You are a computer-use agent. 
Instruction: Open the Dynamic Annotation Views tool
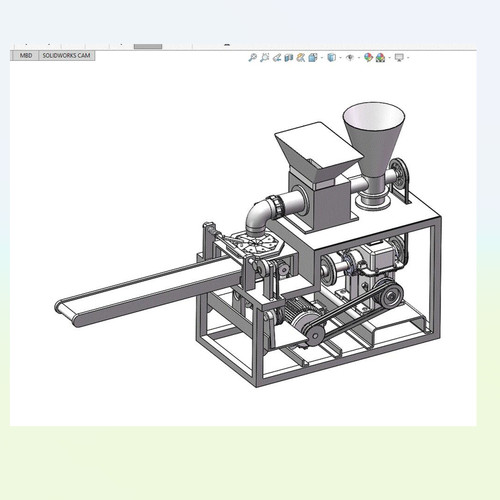pos(301,58)
